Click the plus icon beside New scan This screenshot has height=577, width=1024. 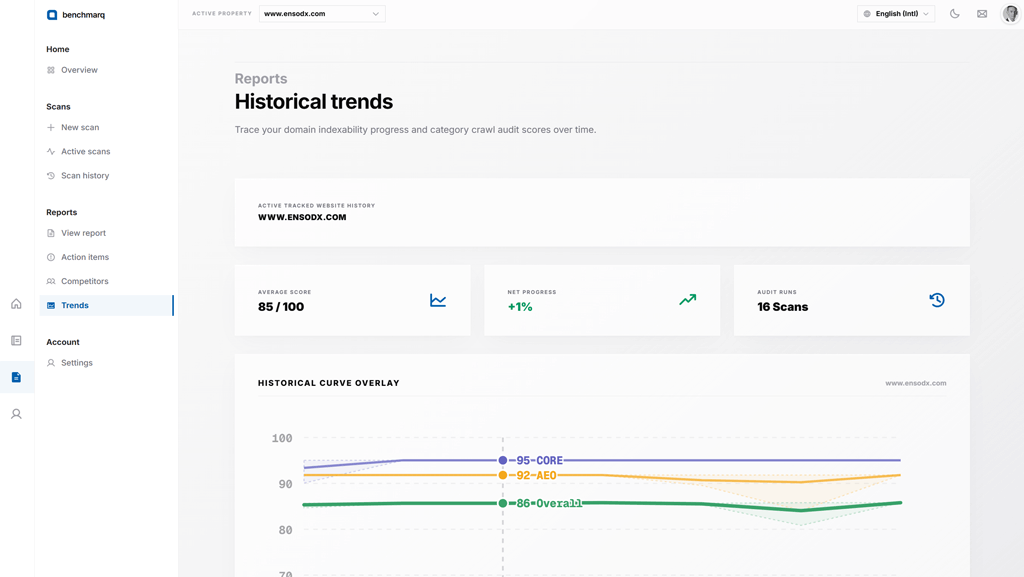coord(51,127)
